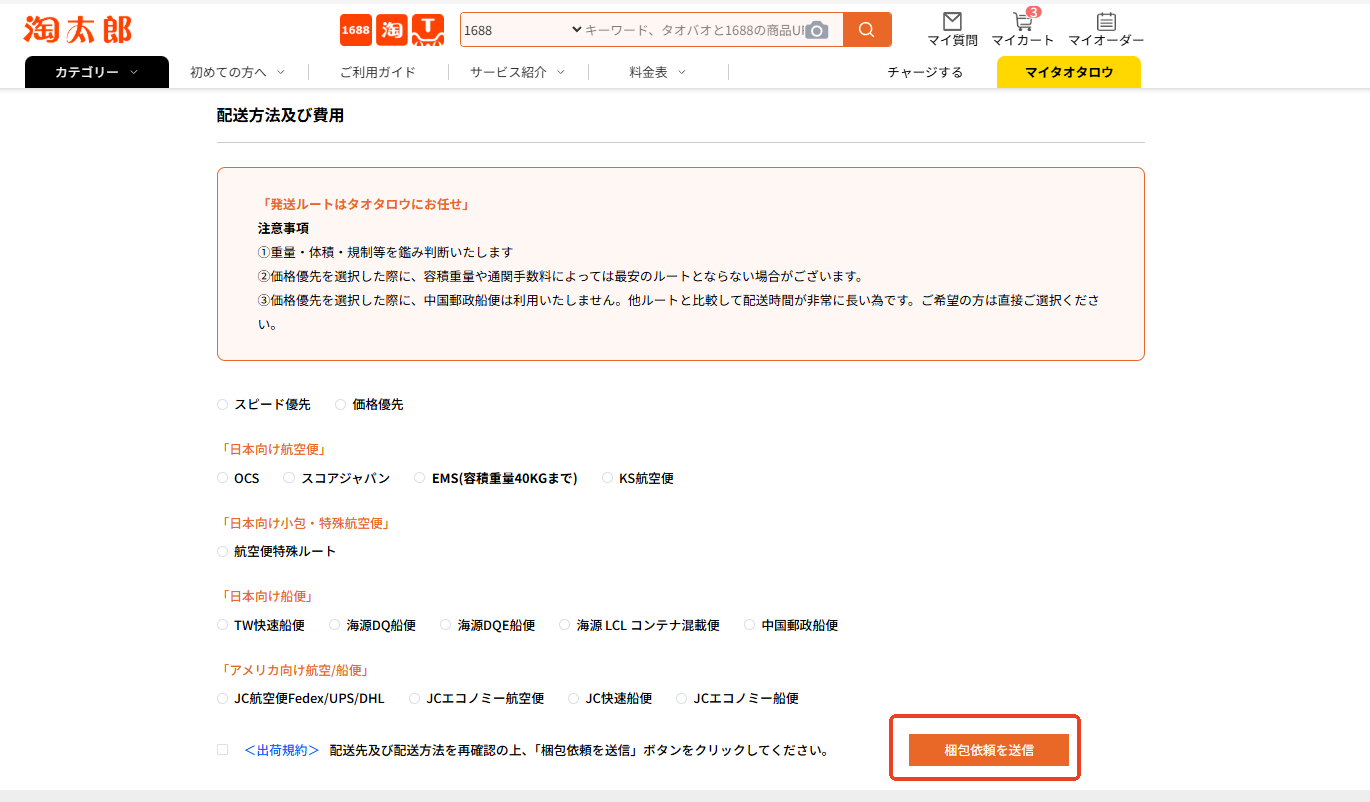Choose スコアジャパン shipping option
The width and height of the screenshot is (1370, 802).
click(289, 478)
